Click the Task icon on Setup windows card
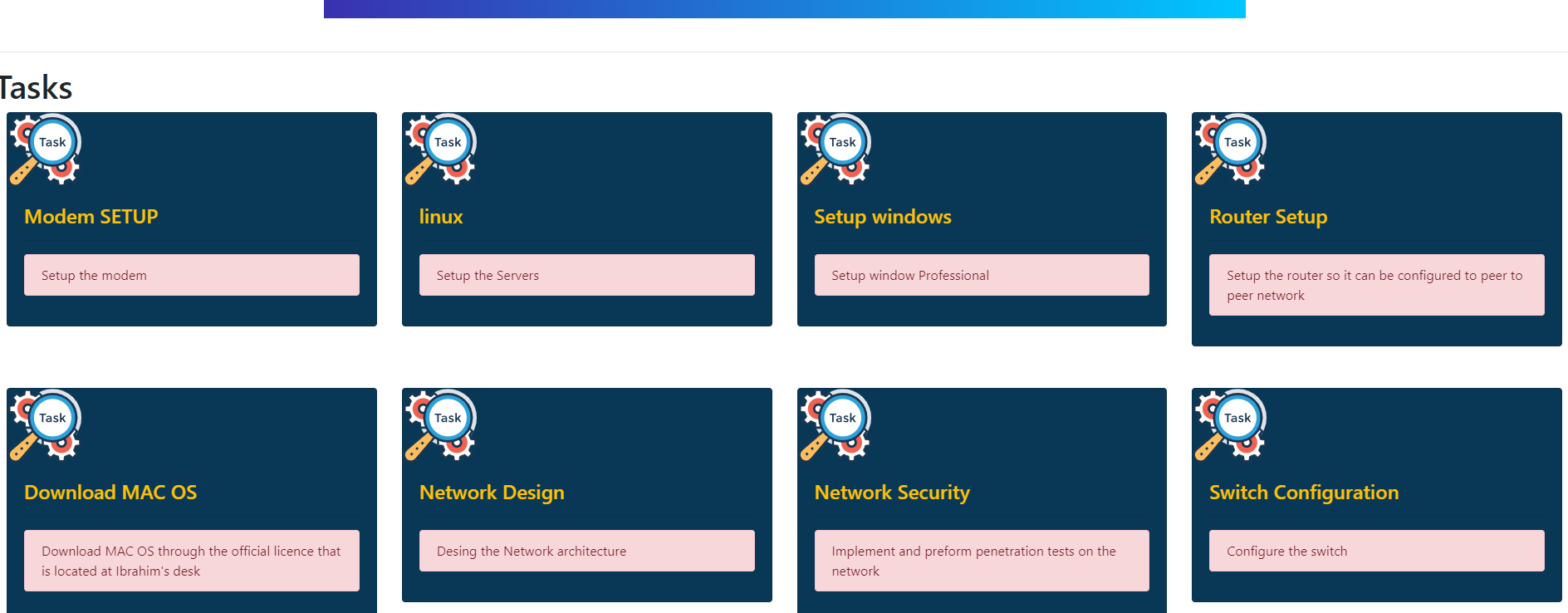This screenshot has height=613, width=1568. 835,150
